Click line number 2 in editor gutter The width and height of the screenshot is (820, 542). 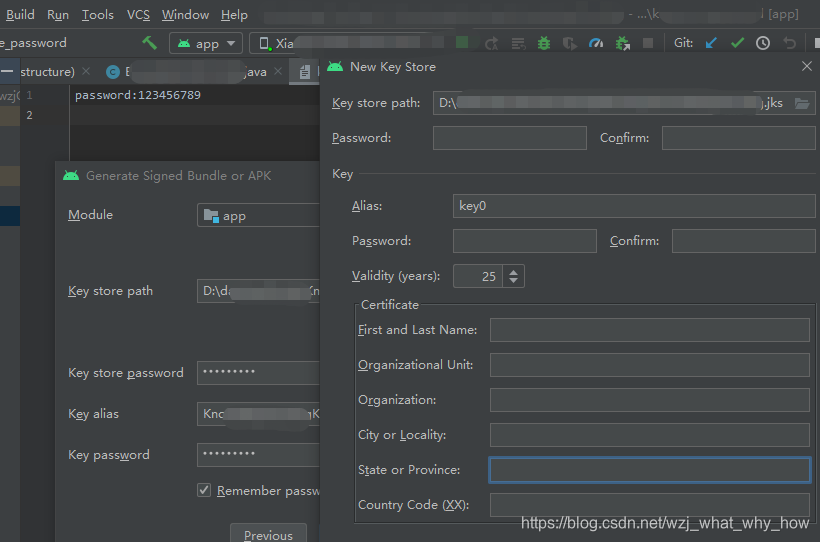(29, 115)
